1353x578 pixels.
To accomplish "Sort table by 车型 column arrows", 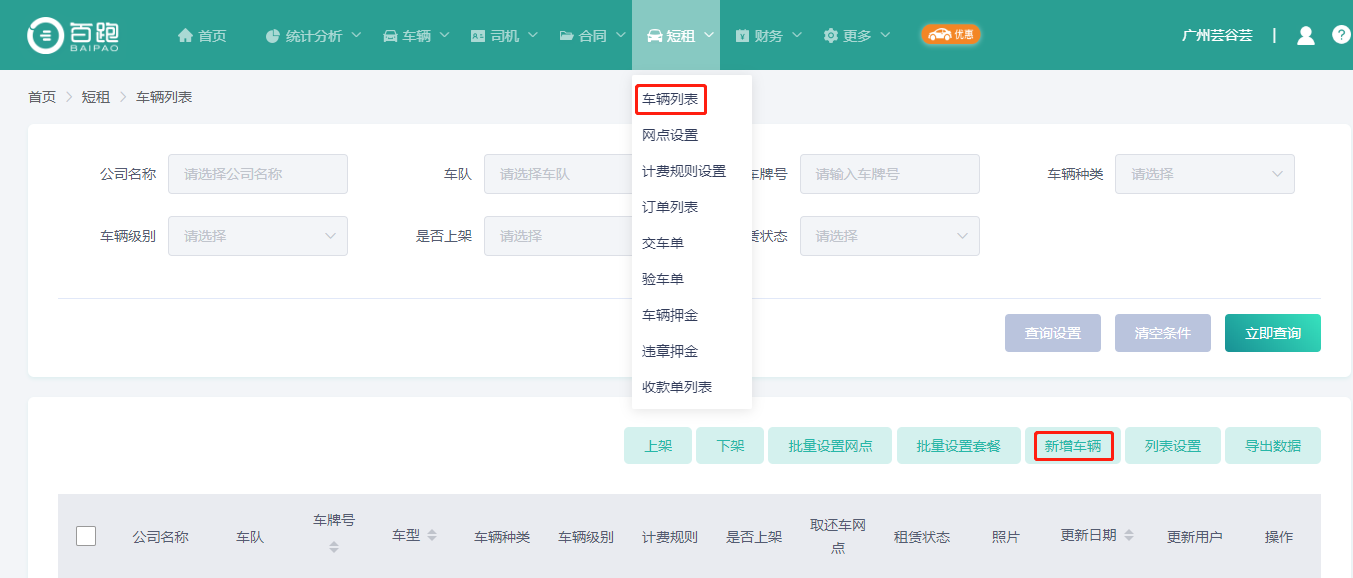I will 432,536.
